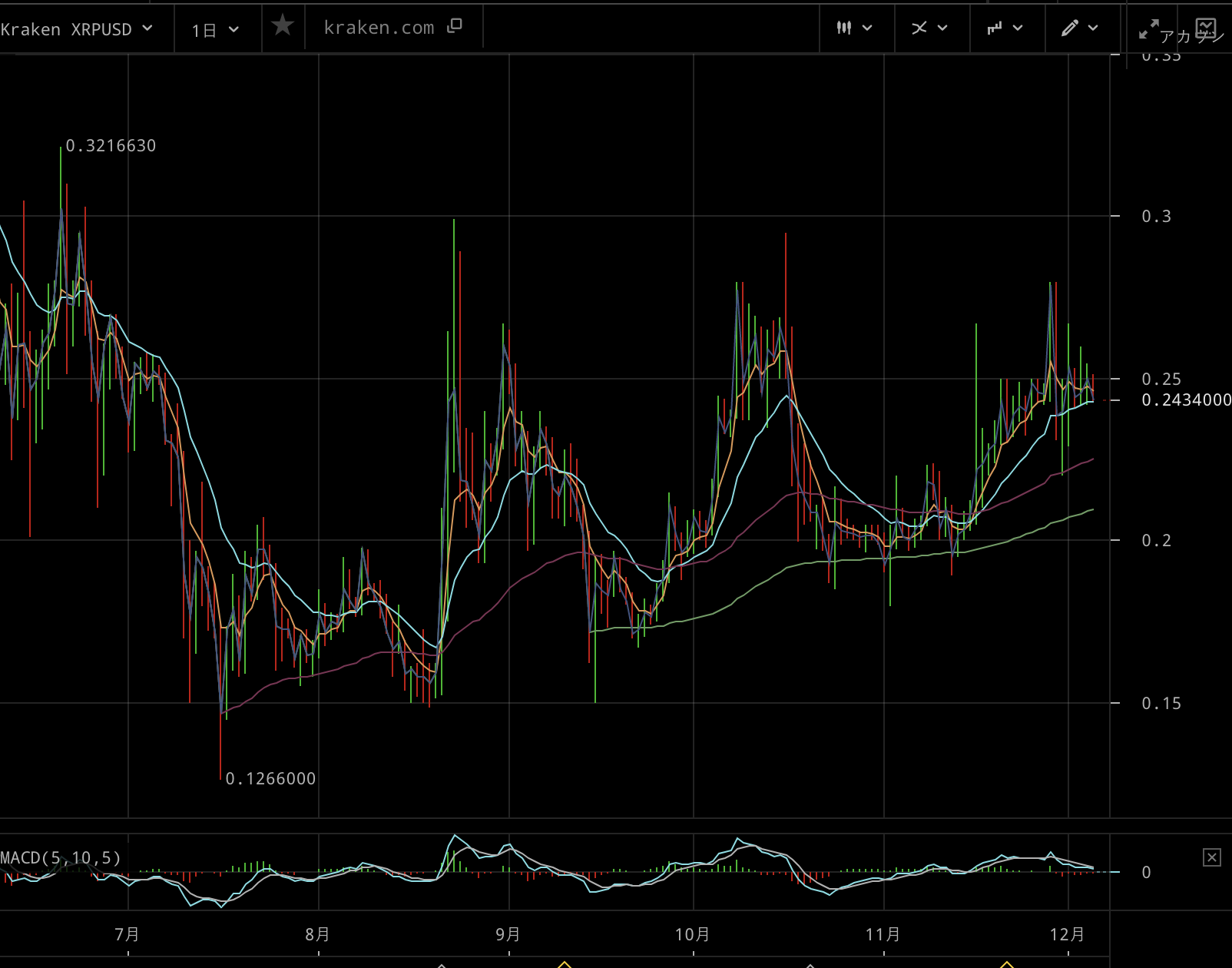Open the crossing-lines indicators dropdown

pos(929,28)
